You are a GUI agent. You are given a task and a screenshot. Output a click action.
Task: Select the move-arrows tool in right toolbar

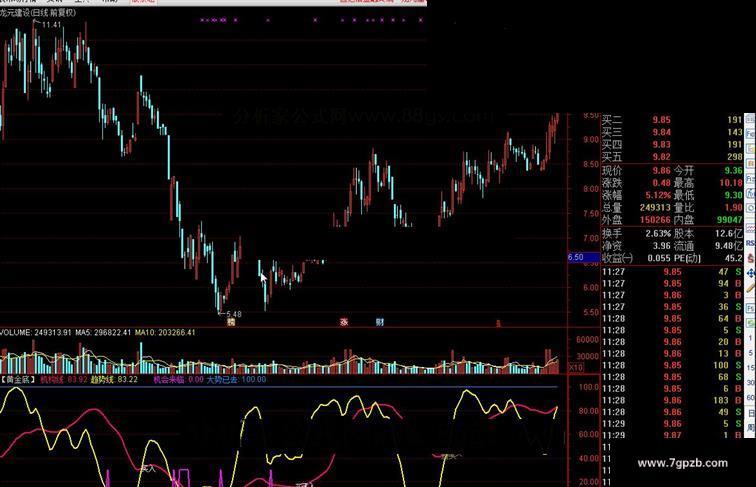point(751,273)
